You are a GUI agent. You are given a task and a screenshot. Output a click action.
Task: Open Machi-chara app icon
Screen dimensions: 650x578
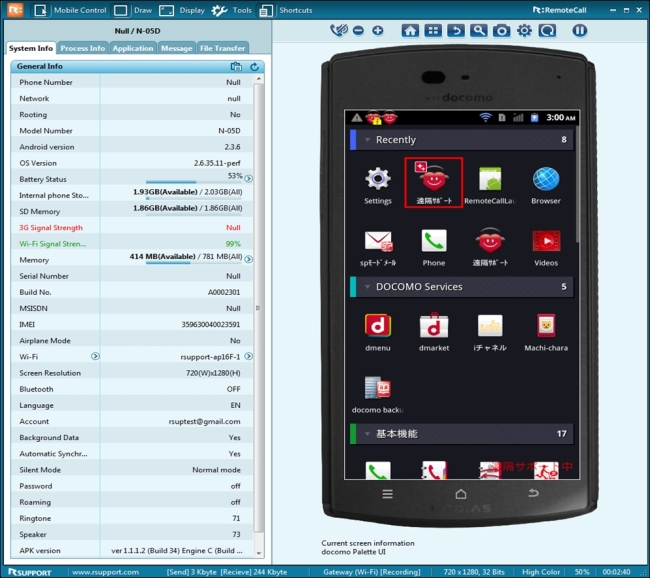[546, 333]
